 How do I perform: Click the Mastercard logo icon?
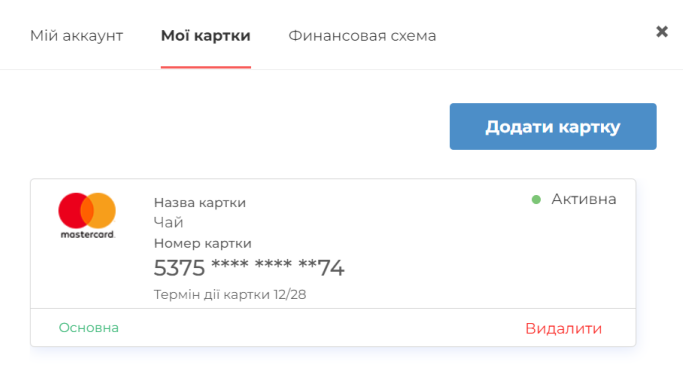[x=87, y=216]
